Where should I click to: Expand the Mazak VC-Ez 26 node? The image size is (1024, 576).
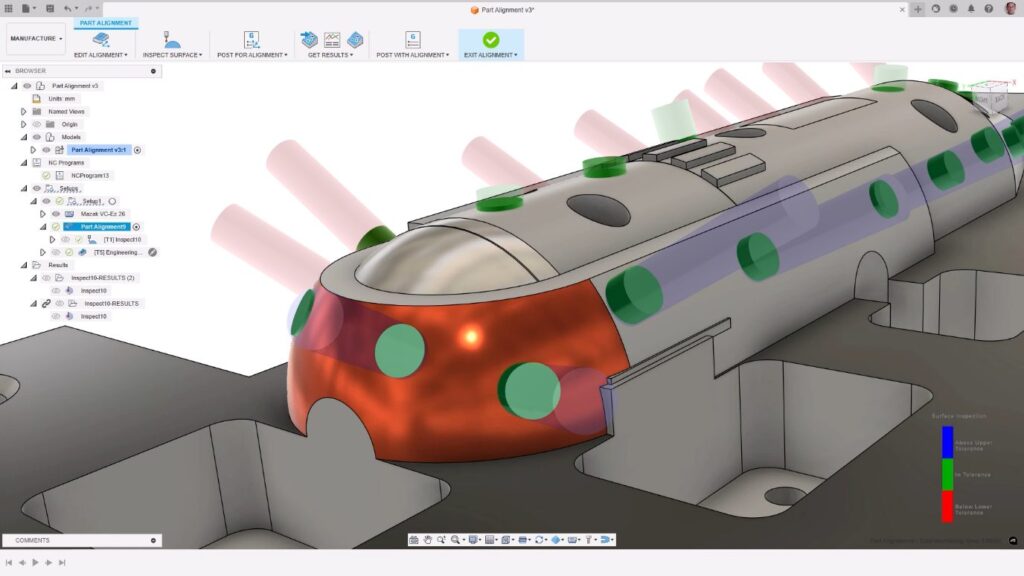click(x=43, y=214)
